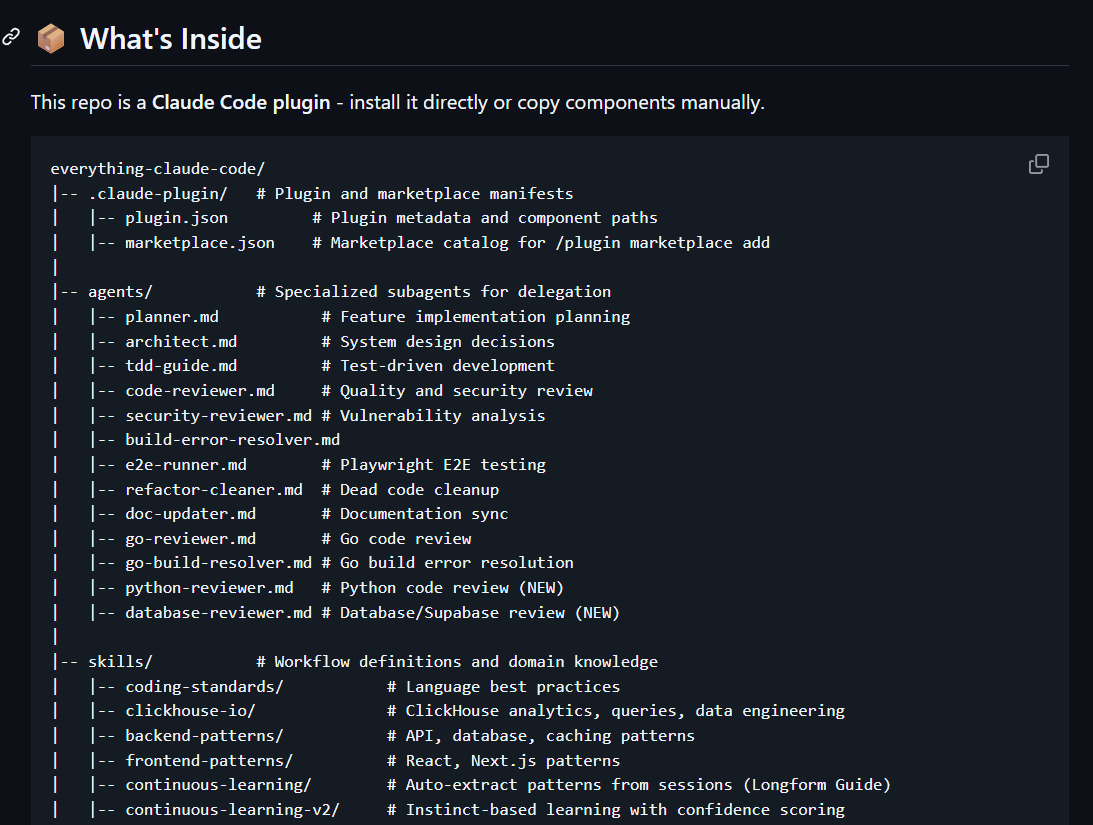
Task: Open the What's Inside heading anchor link
Action: 11,38
